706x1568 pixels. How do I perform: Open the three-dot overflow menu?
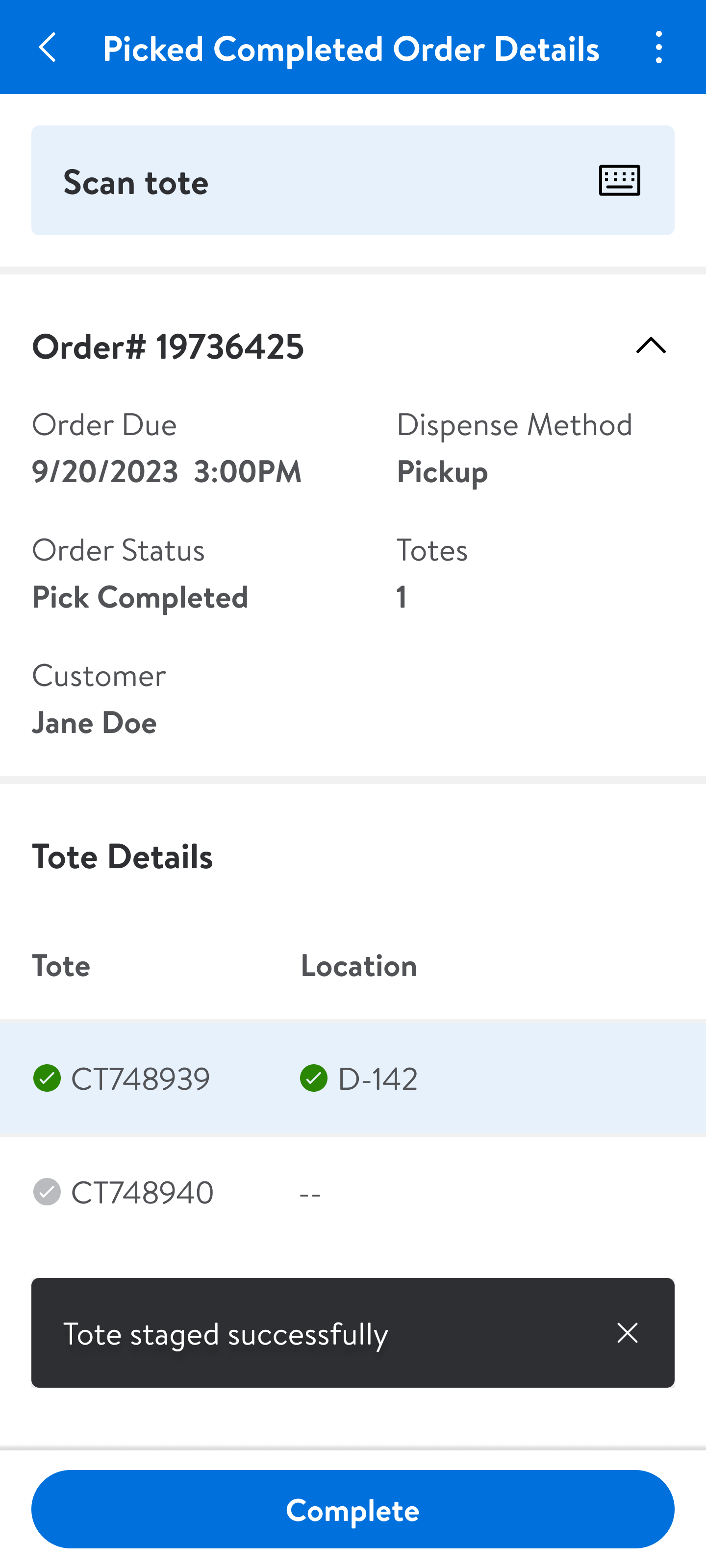point(658,48)
